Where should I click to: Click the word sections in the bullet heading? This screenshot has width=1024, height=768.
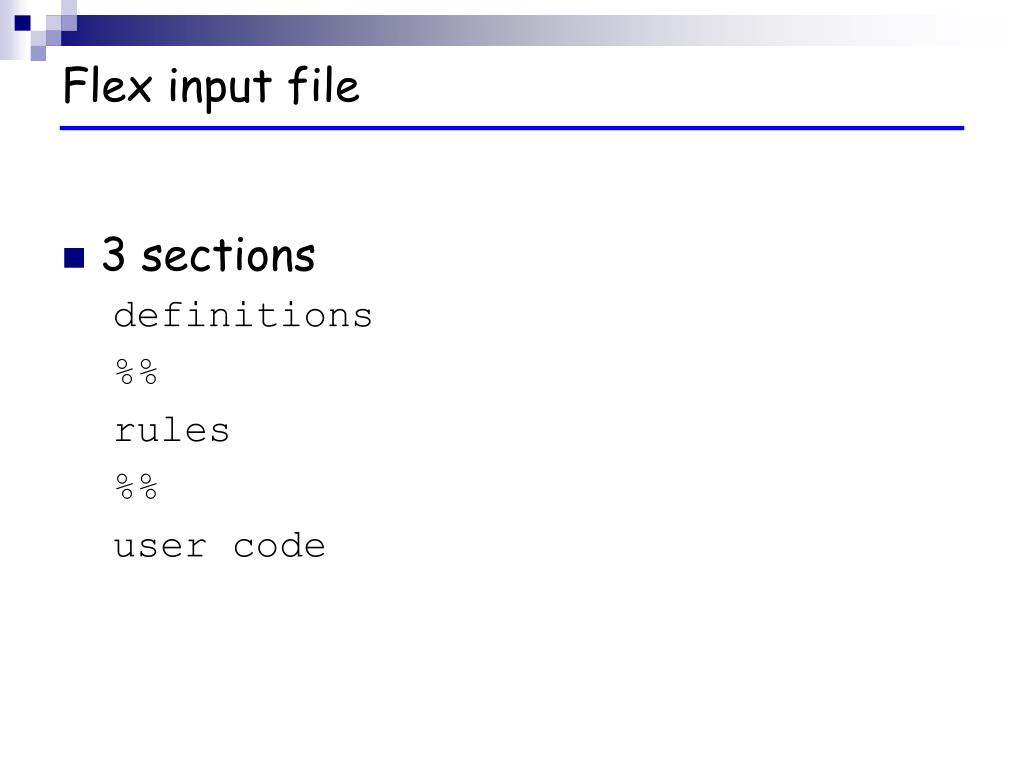(228, 256)
